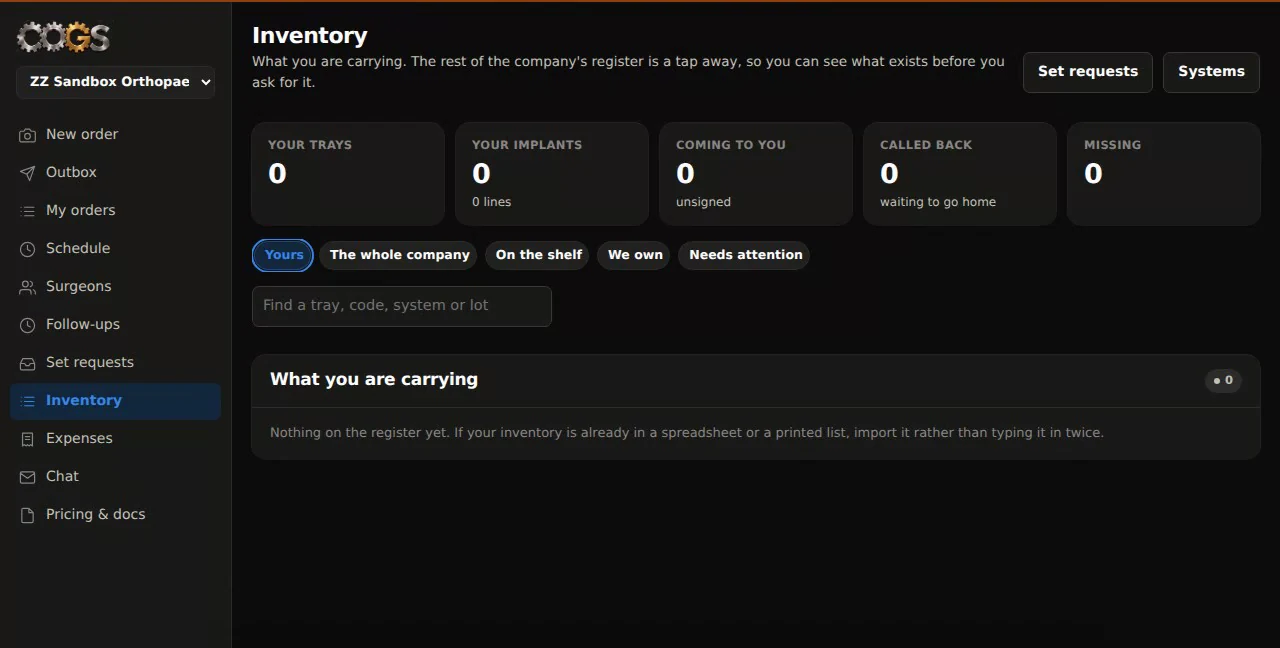
Task: Click the people icon beside Surgeons
Action: coord(28,287)
